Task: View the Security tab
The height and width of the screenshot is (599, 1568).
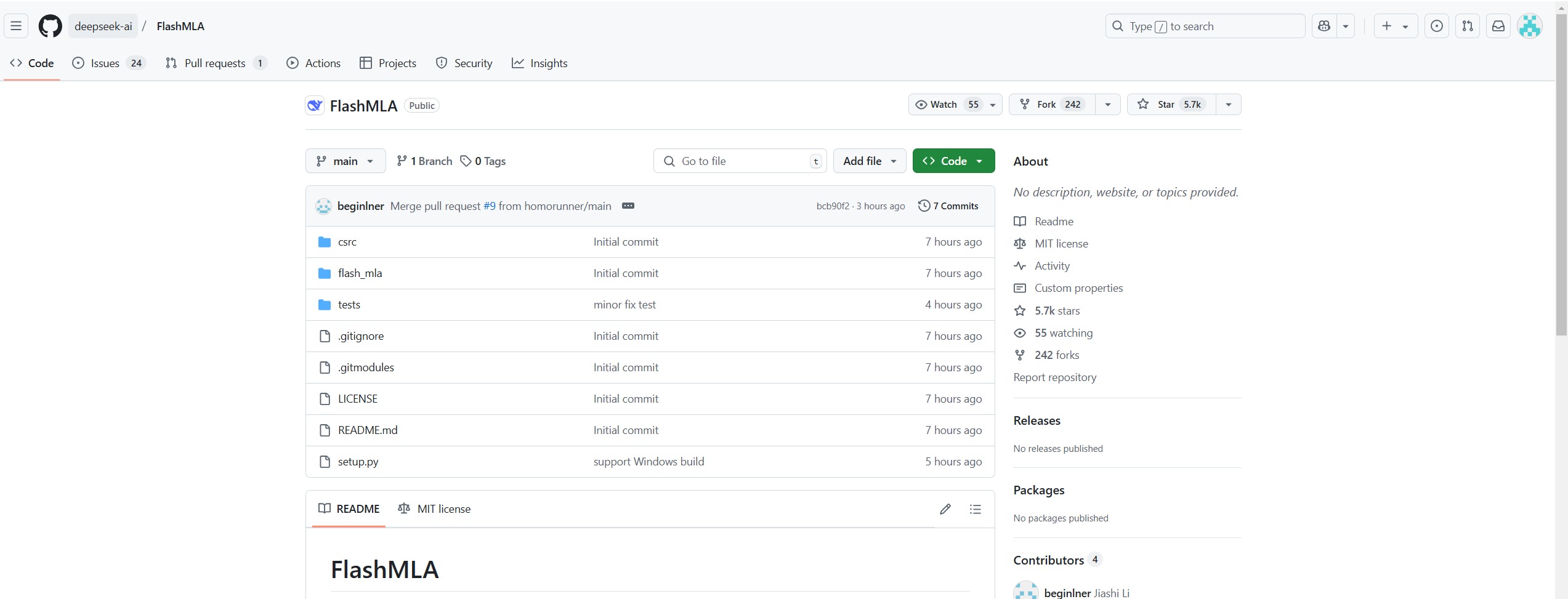Action: 464,63
